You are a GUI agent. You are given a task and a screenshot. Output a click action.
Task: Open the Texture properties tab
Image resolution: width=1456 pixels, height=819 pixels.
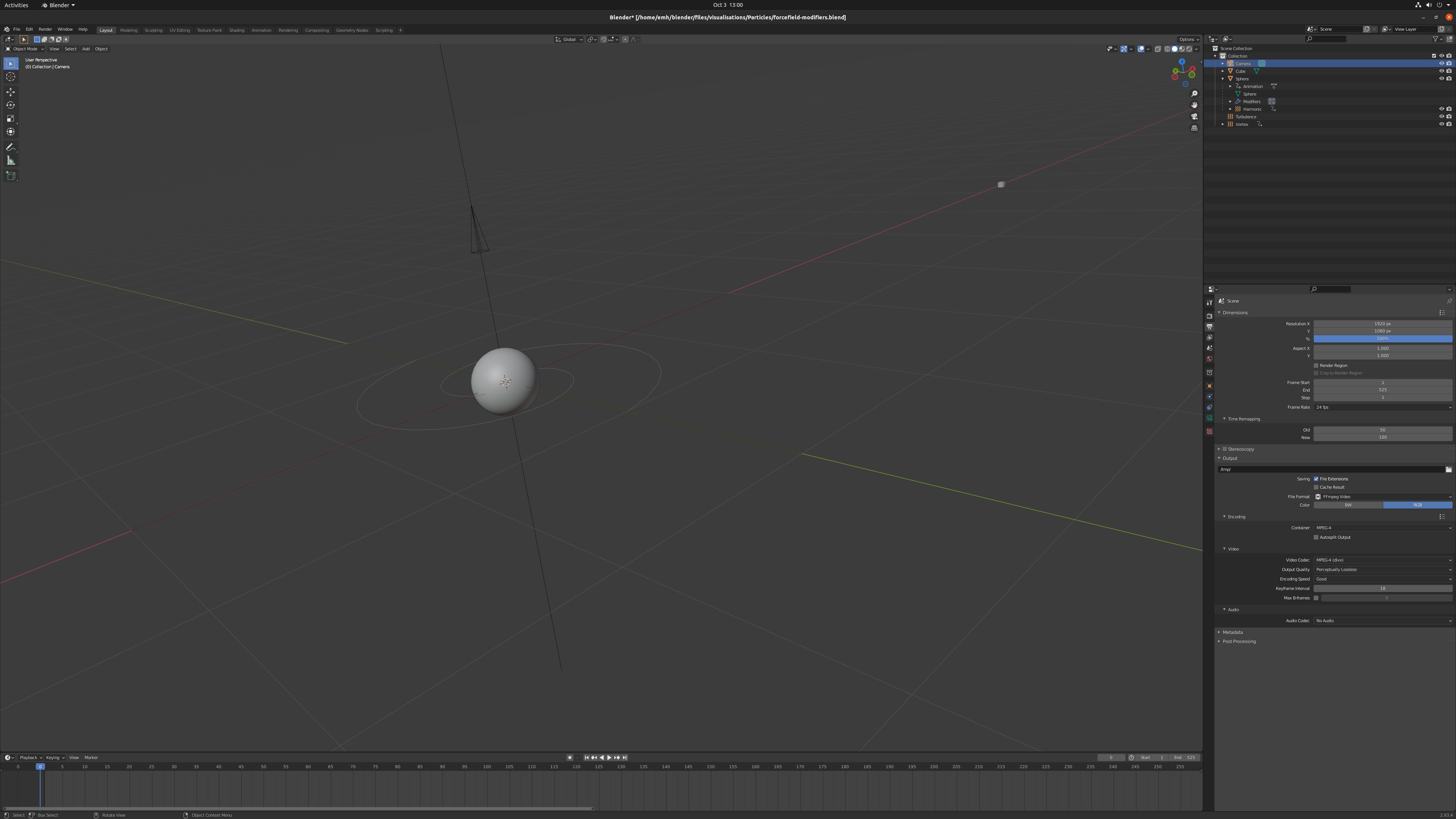click(1210, 432)
